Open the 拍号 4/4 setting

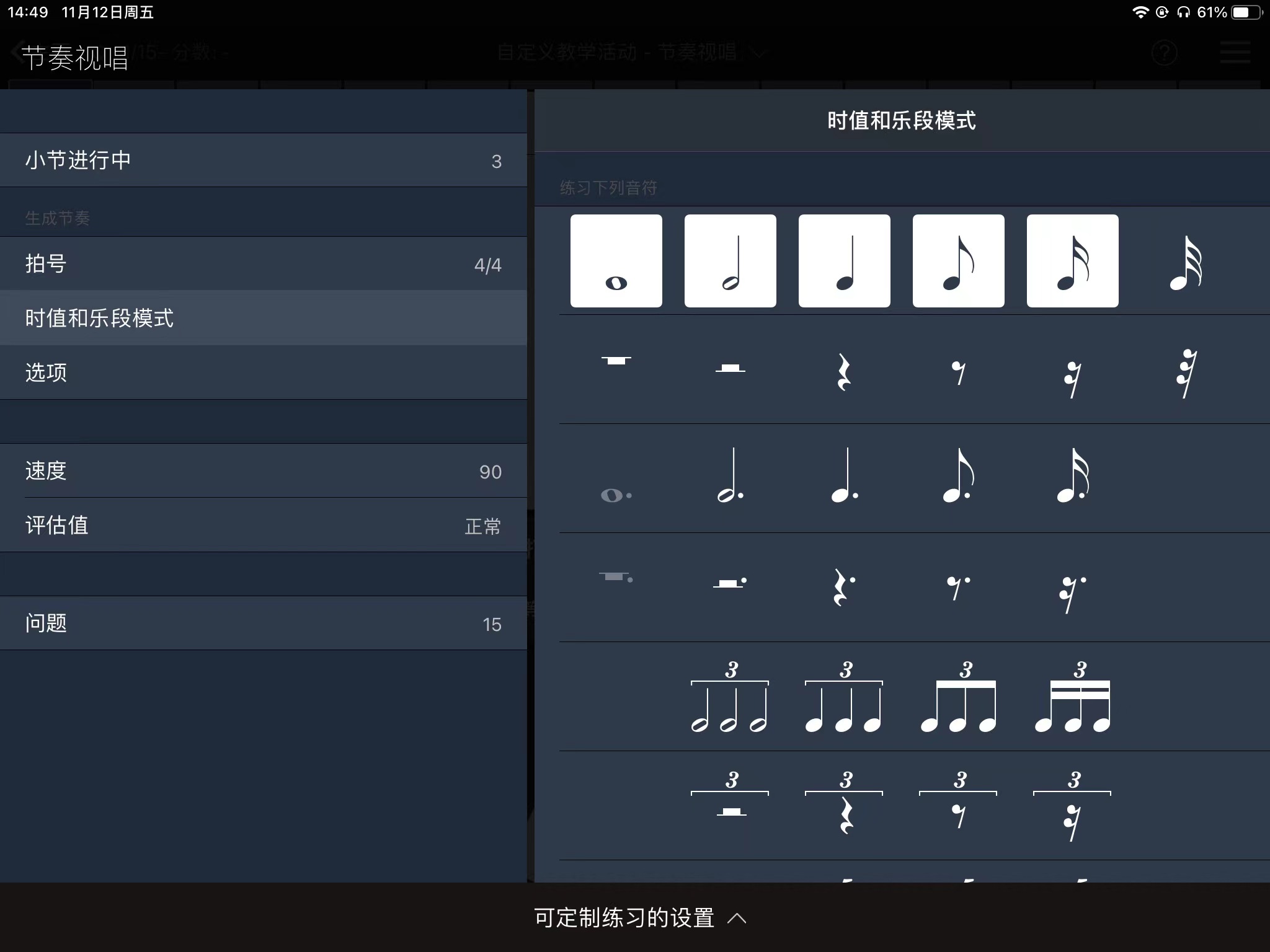click(263, 264)
